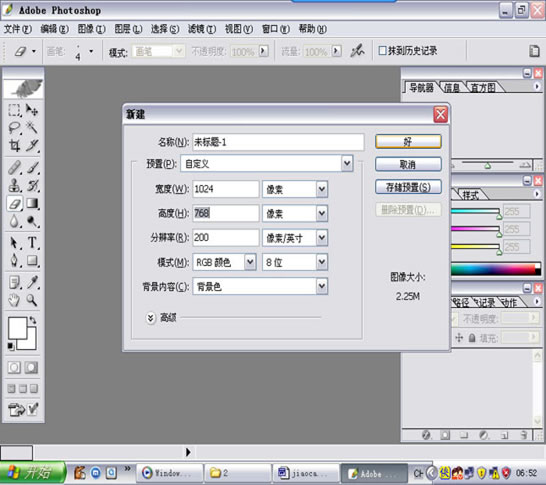Expand the 高级 advanced section
Screen dimensions: 546x485
[x=150, y=318]
